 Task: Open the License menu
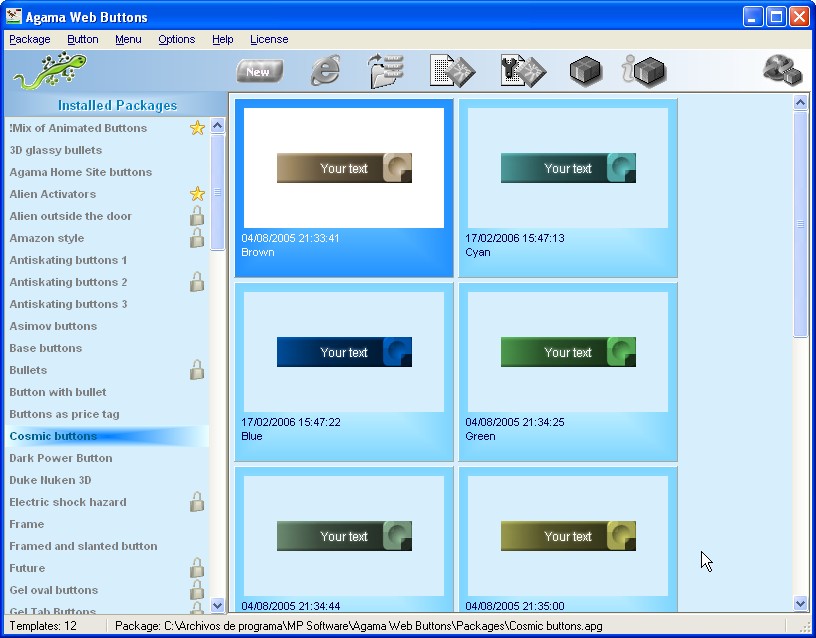269,40
